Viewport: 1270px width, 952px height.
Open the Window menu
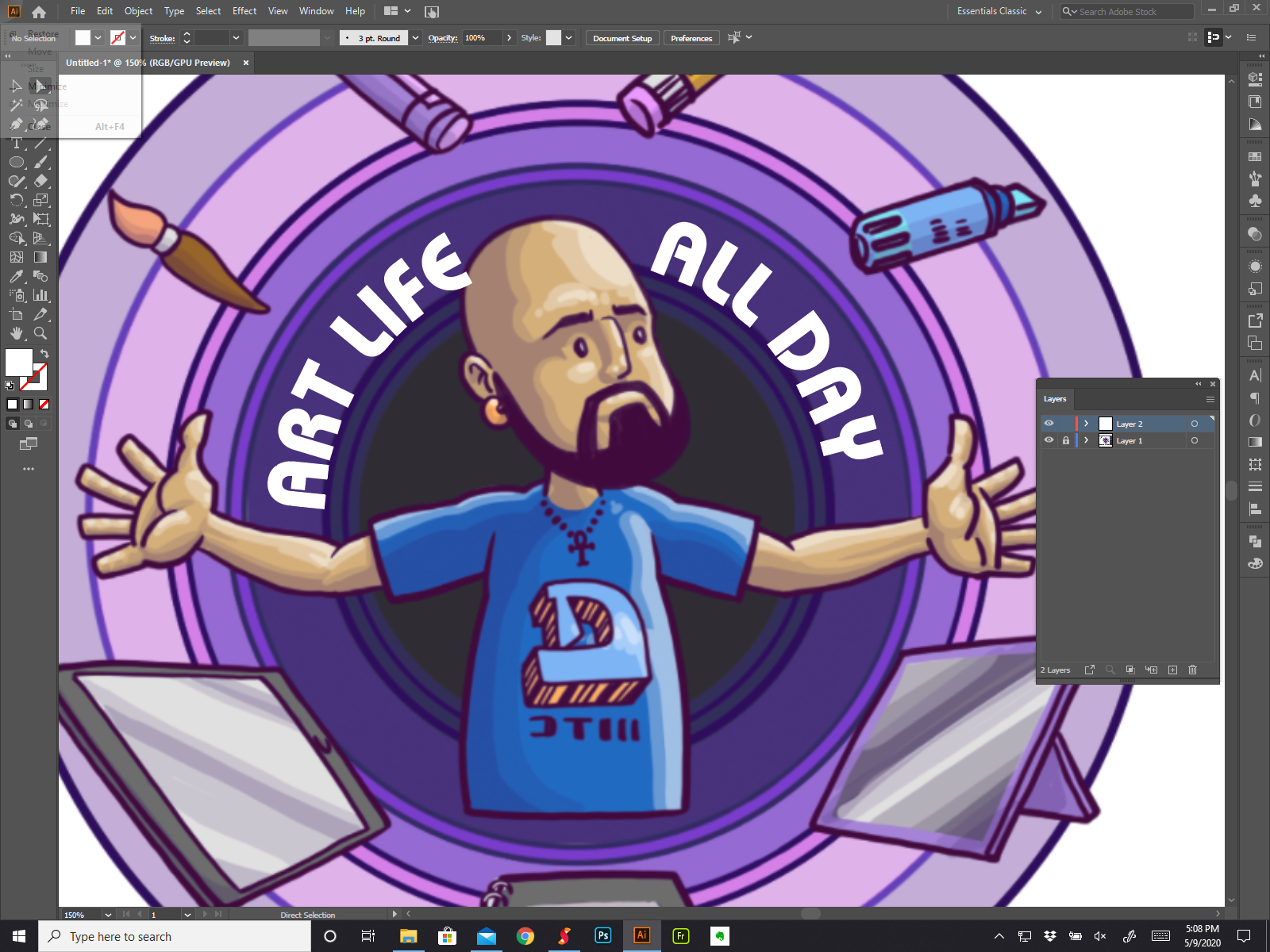tap(317, 11)
